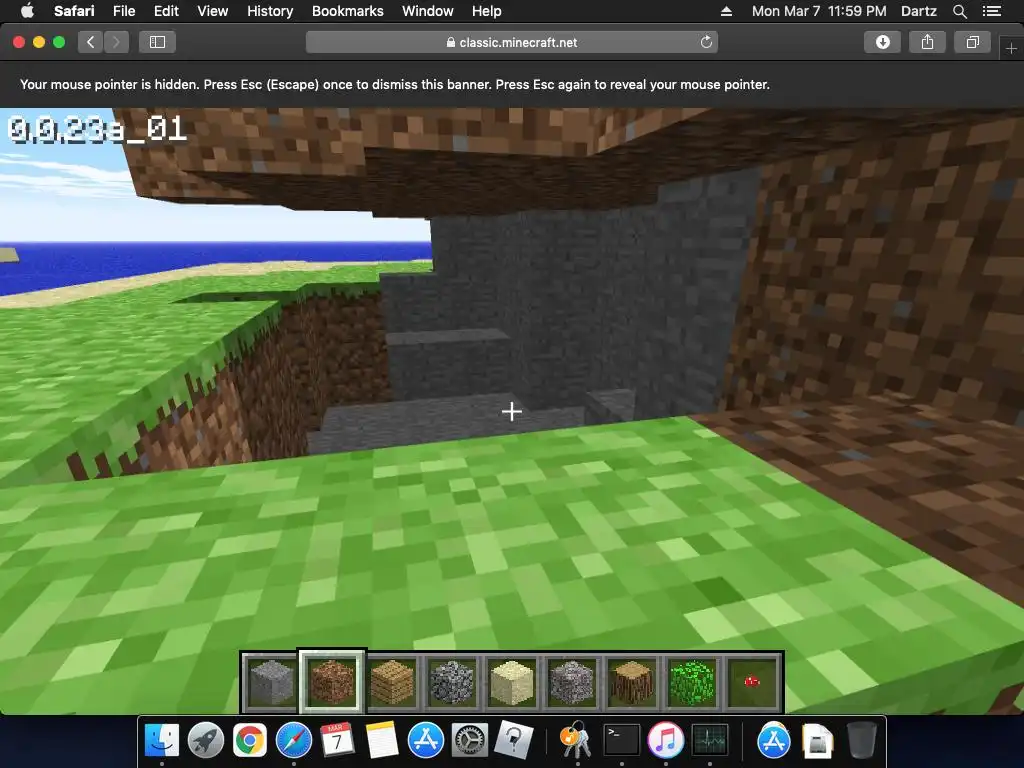This screenshot has height=768, width=1024.
Task: Toggle the Safari sidebar
Action: tap(157, 42)
